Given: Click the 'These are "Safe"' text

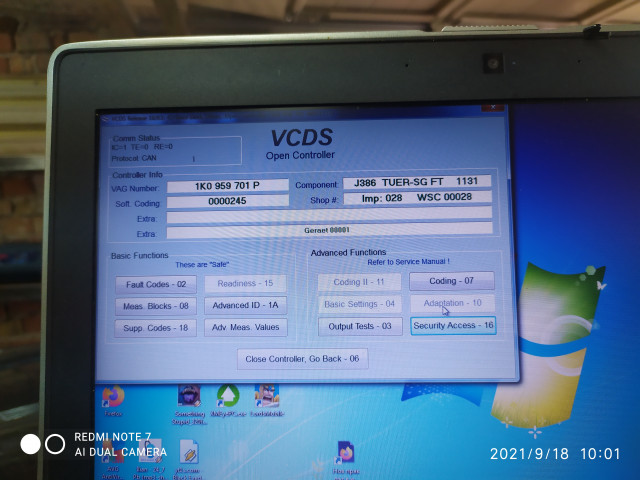Looking at the screenshot, I should click(x=202, y=264).
